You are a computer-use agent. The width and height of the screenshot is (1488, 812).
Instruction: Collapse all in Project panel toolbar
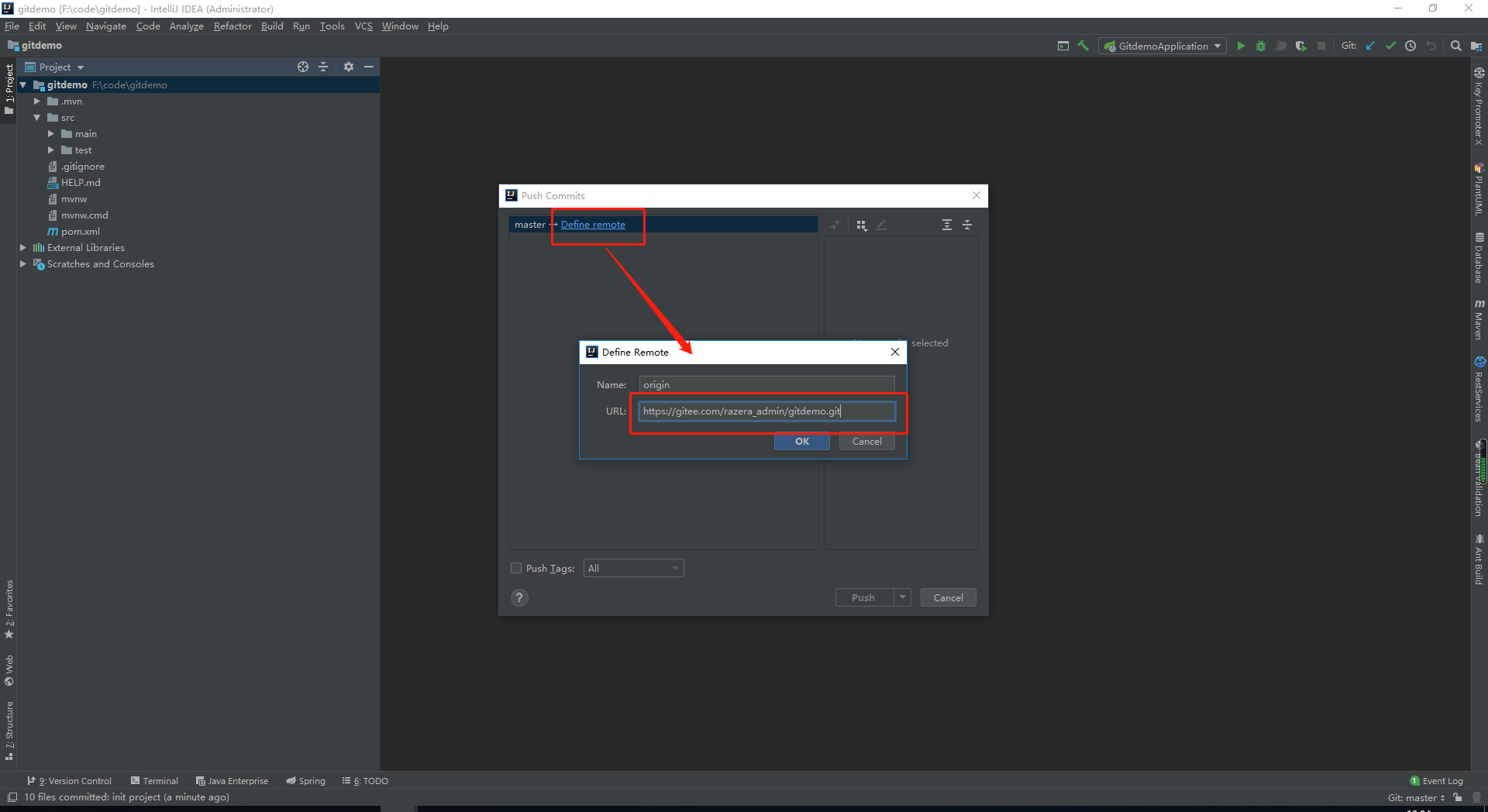(x=323, y=67)
